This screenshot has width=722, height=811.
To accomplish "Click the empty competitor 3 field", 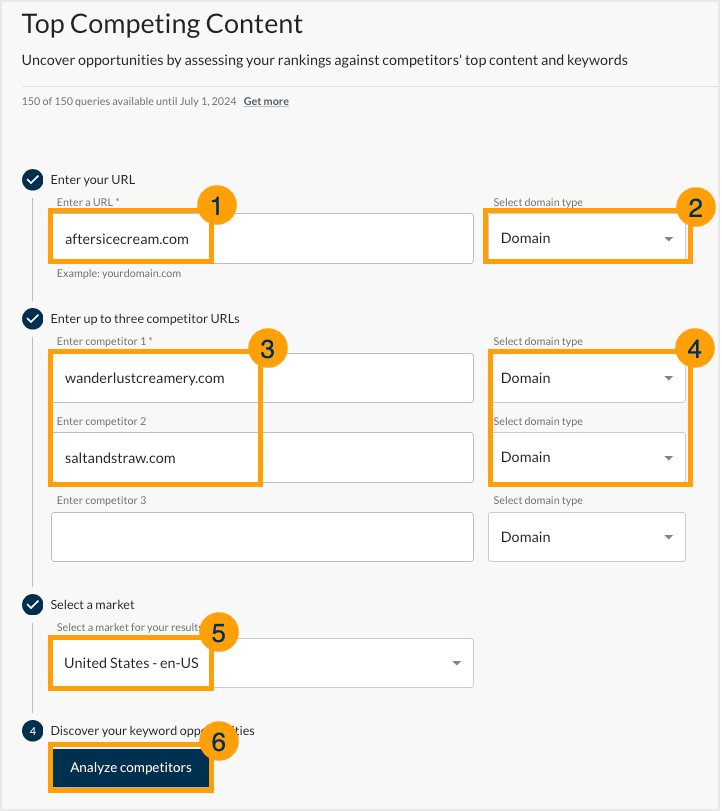I will point(260,537).
